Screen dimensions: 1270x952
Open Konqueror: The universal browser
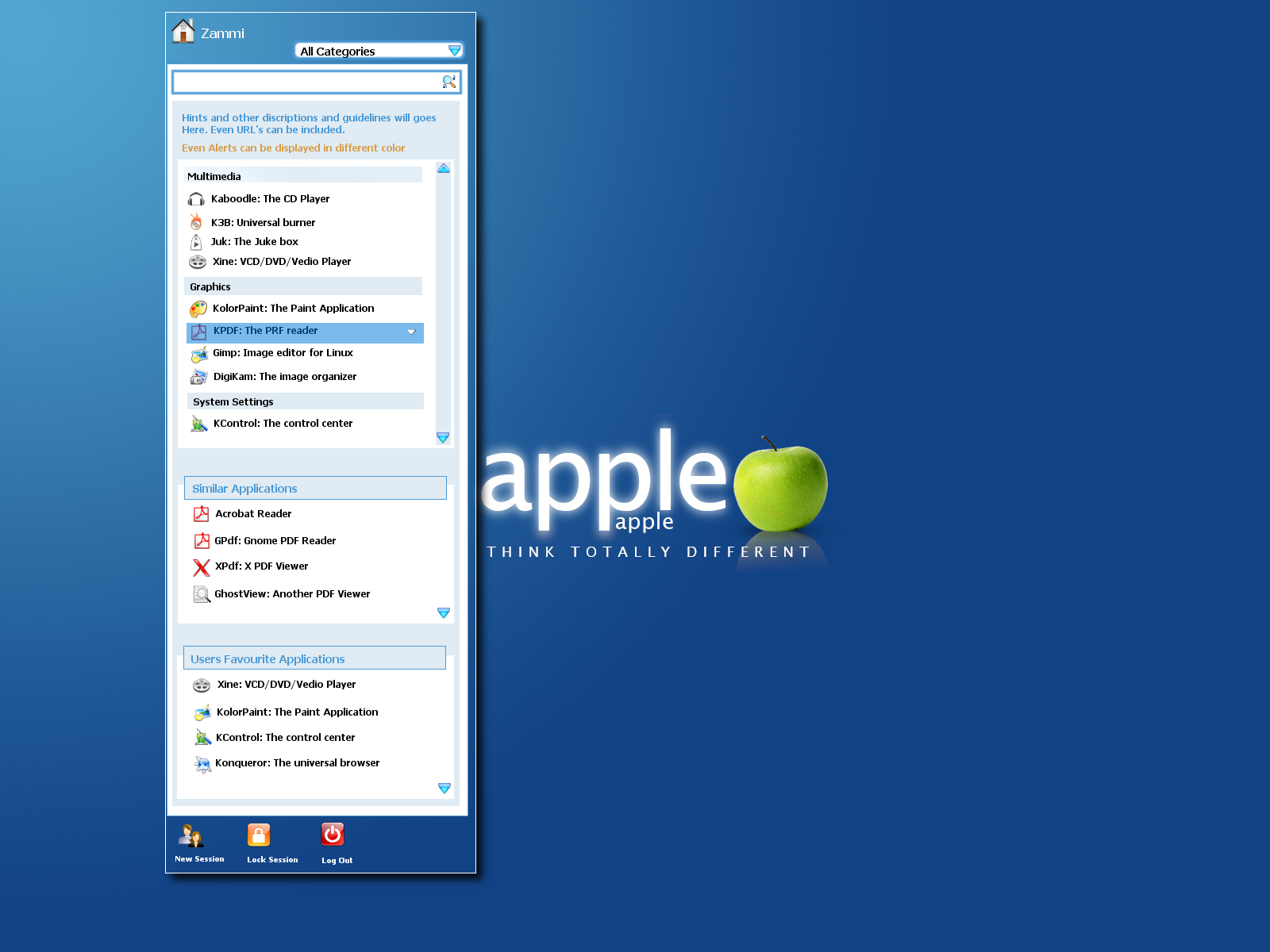pos(298,763)
